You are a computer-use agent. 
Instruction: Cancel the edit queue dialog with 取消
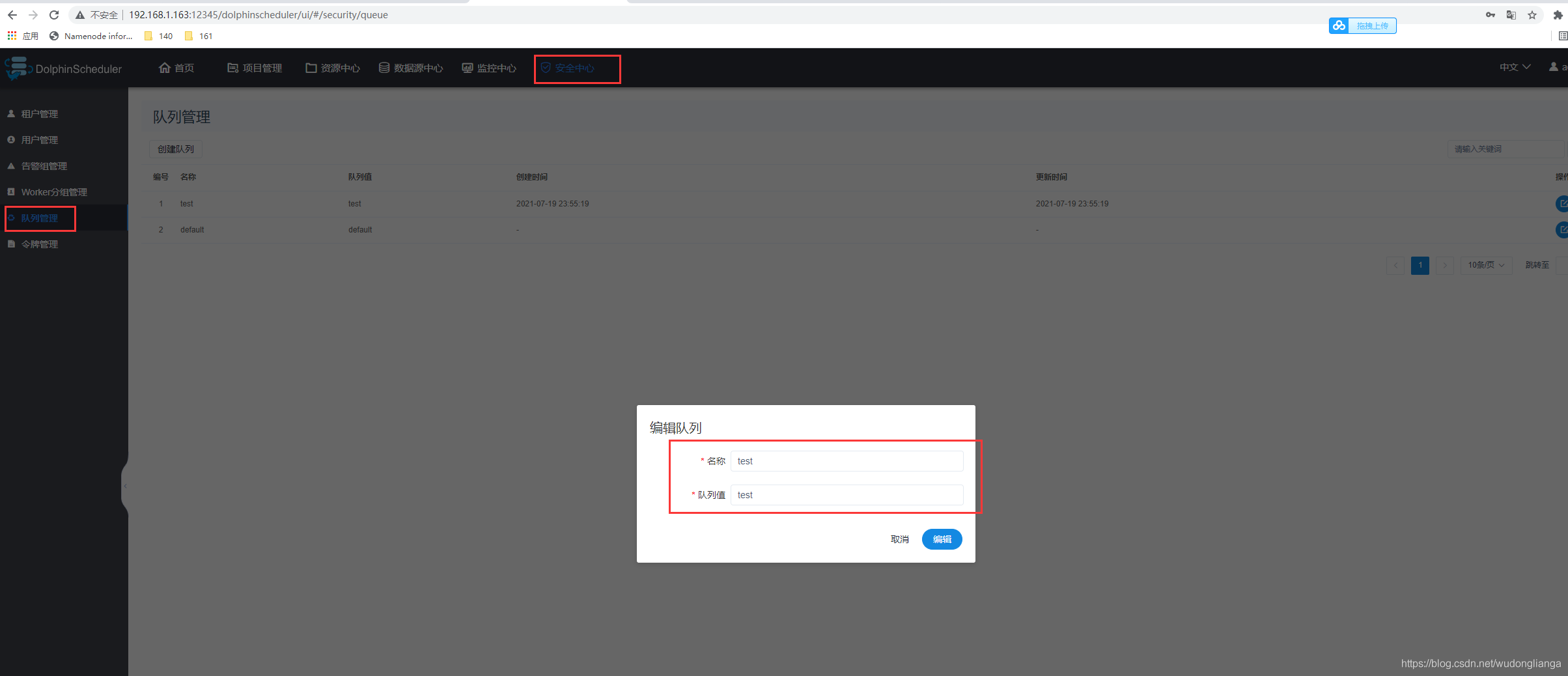(899, 539)
